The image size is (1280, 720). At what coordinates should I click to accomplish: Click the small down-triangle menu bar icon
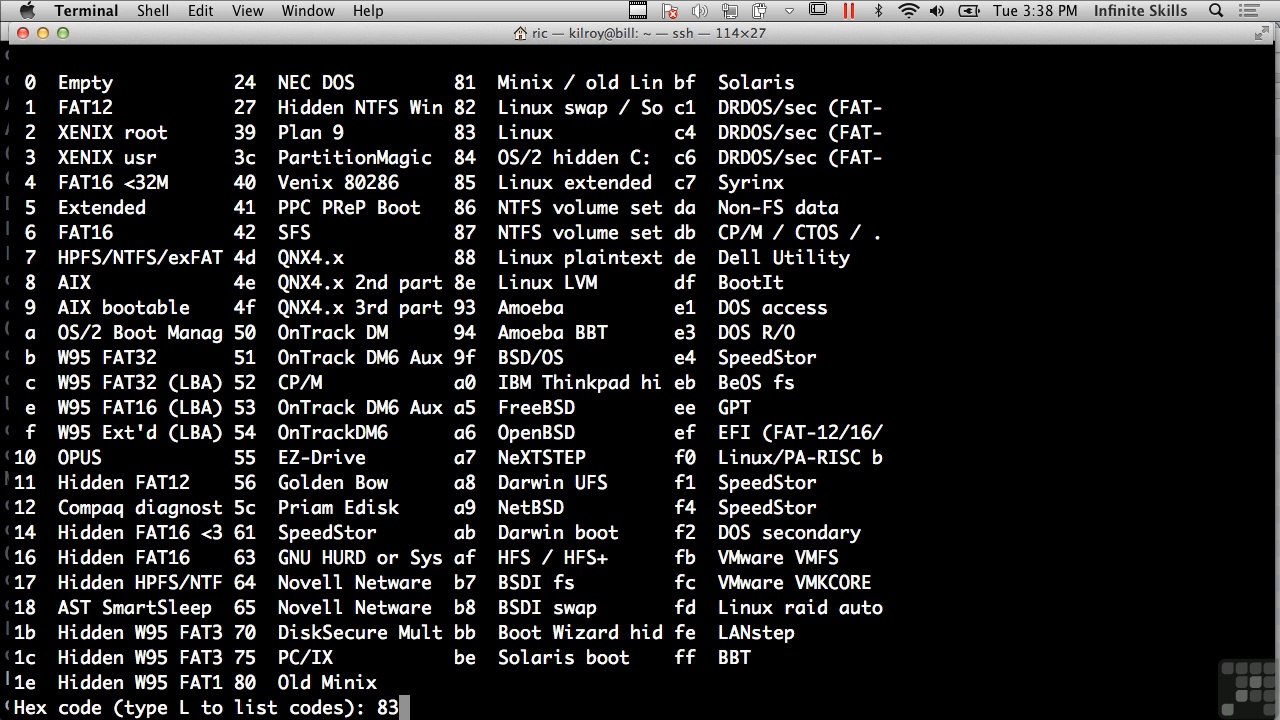coord(789,11)
